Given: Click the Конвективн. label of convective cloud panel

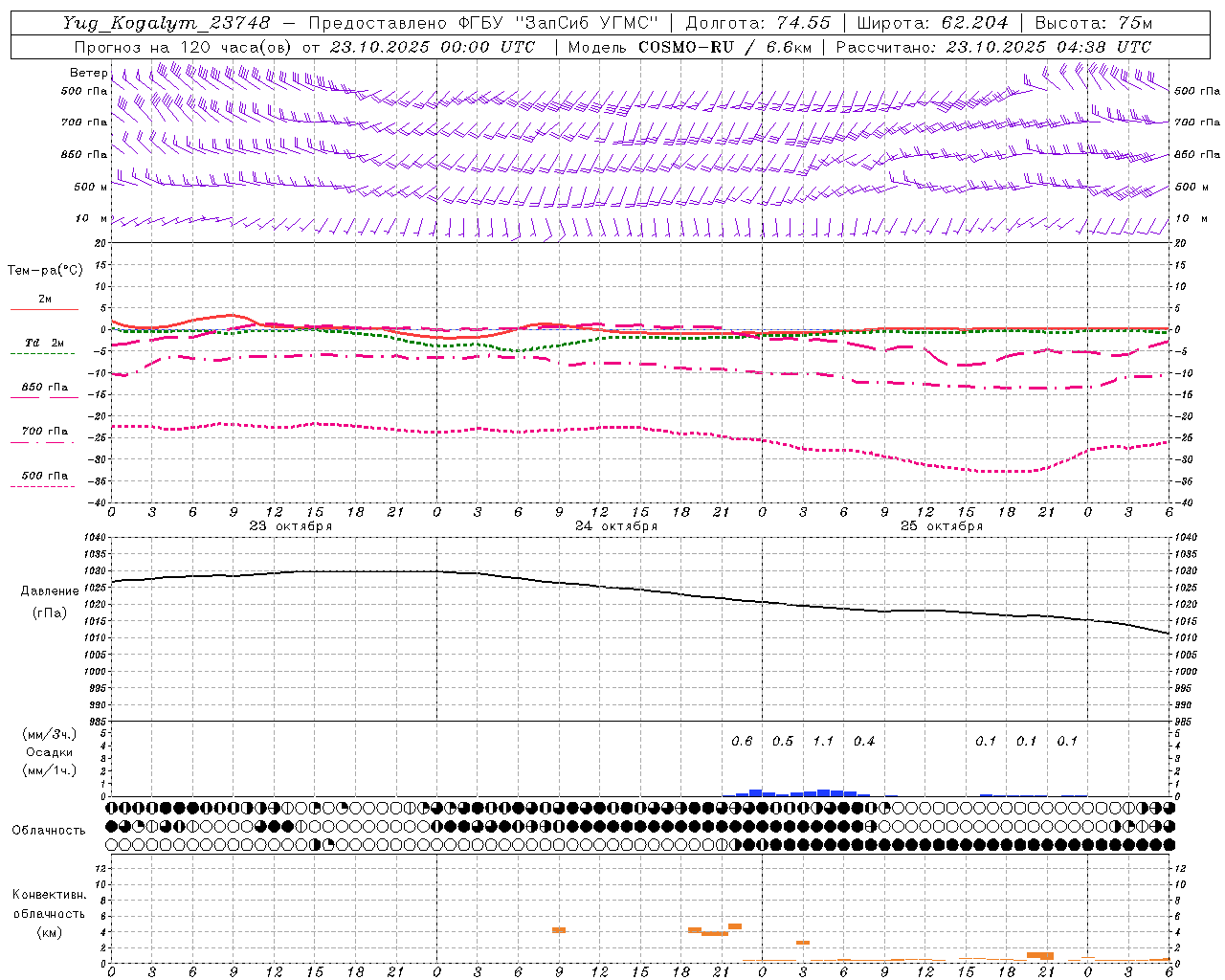Looking at the screenshot, I should tap(50, 895).
